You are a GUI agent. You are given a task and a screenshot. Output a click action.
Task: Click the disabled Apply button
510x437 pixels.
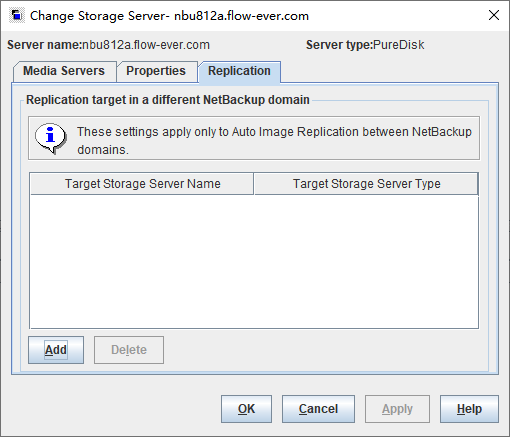(397, 409)
